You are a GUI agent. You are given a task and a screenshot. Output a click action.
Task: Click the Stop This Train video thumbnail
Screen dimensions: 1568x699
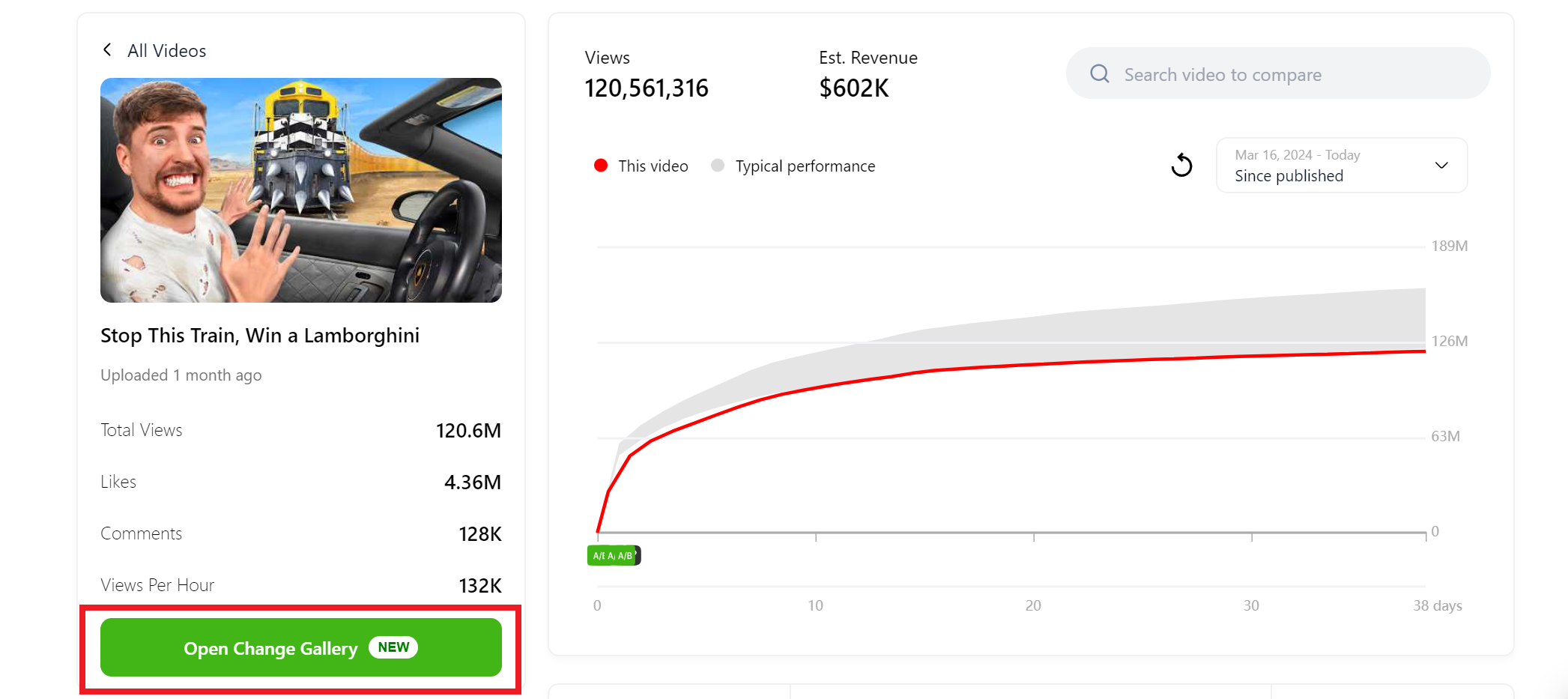300,191
